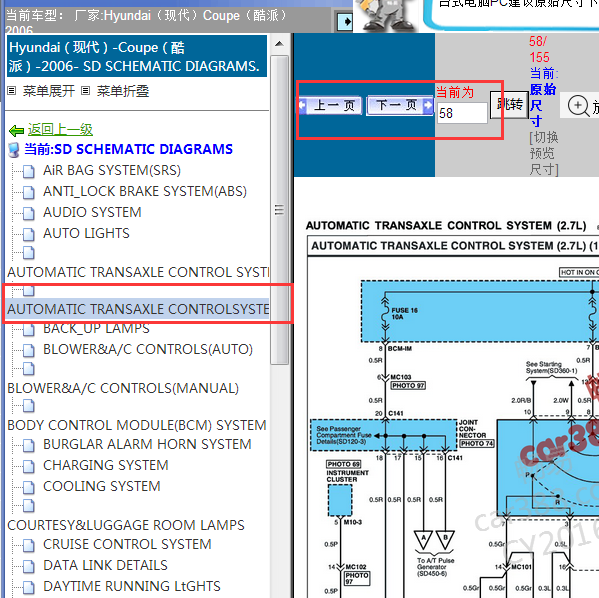Go to next page with 下一页 button
The width and height of the screenshot is (599, 598).
[400, 105]
